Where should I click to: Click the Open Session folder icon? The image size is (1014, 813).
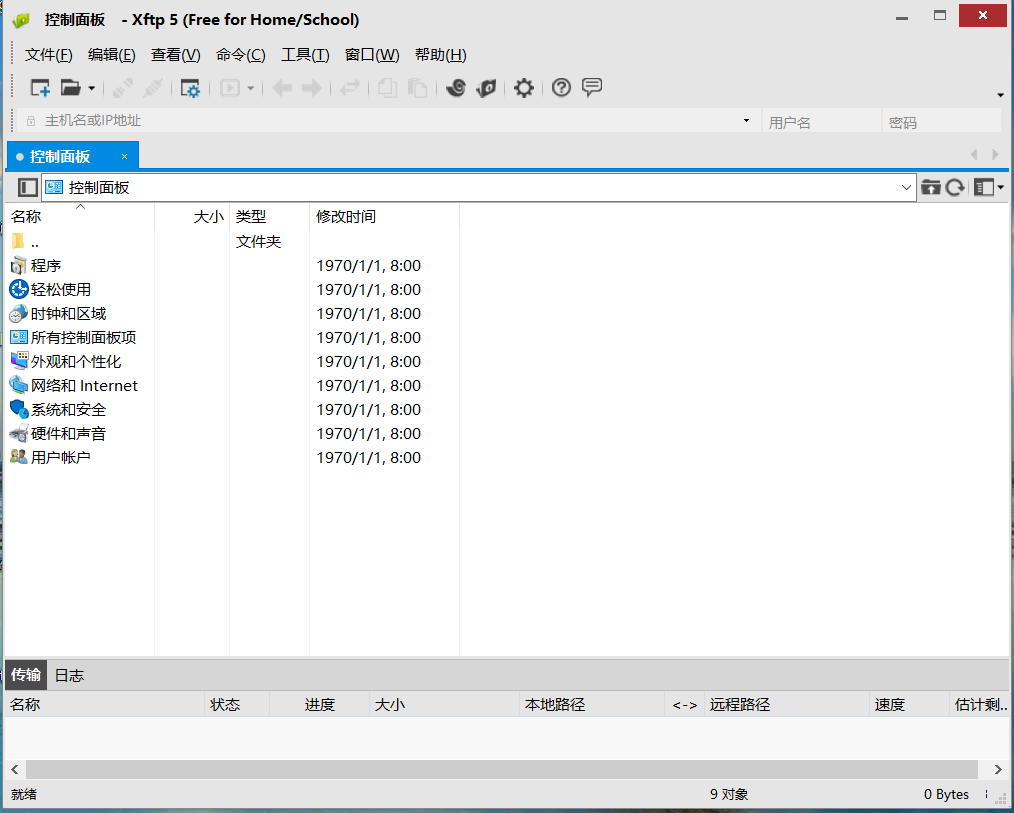point(70,87)
